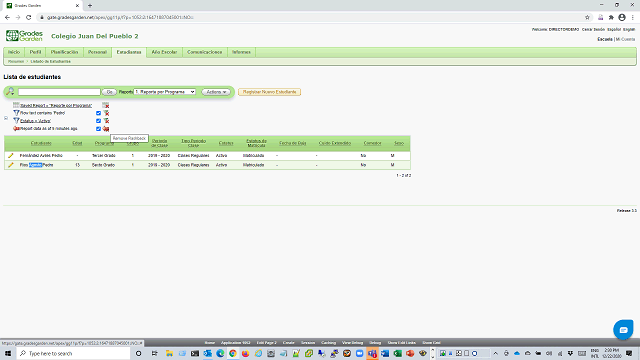Open the Planificación tab
Image resolution: width=640 pixels, height=360 pixels.
(64, 52)
